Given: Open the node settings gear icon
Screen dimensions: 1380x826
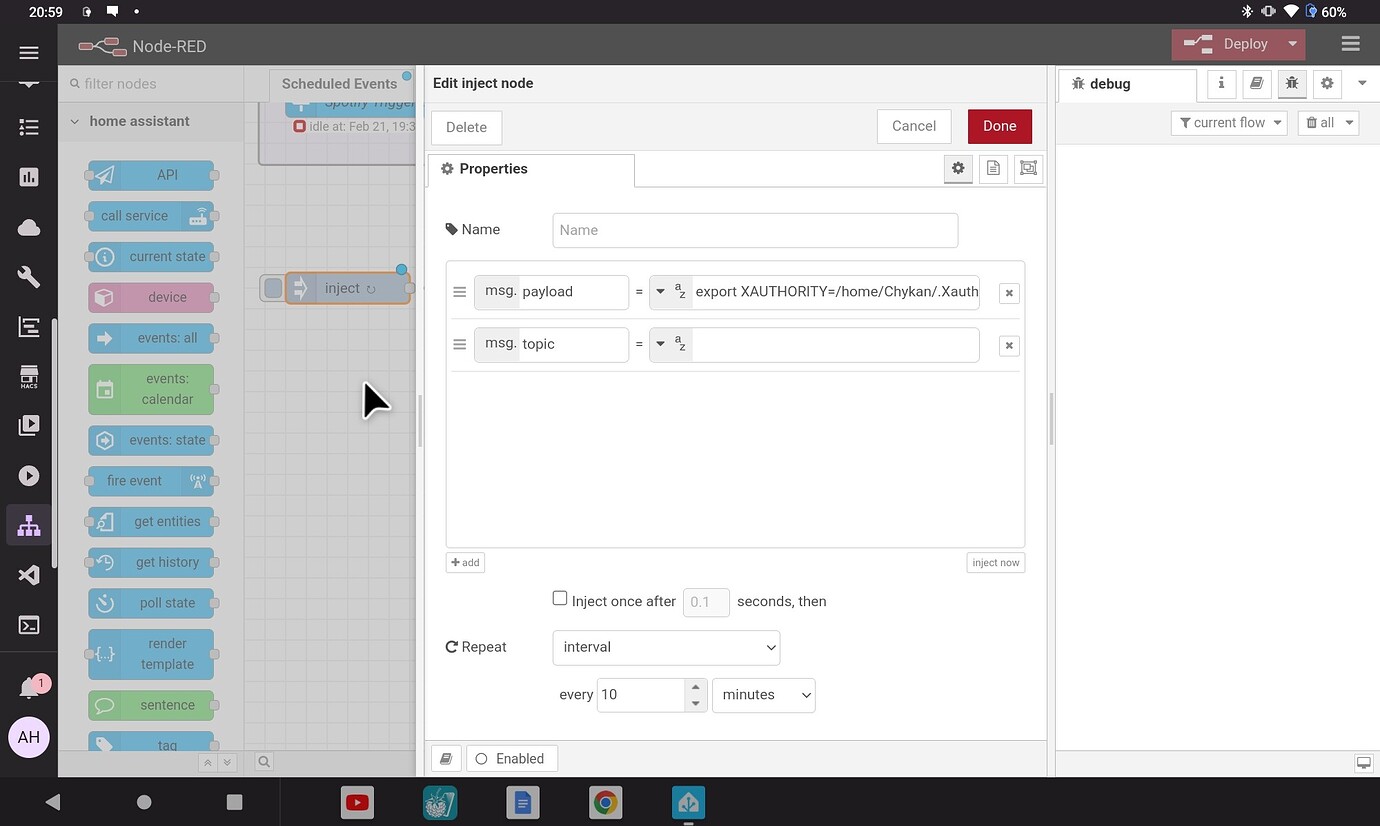Looking at the screenshot, I should [958, 169].
